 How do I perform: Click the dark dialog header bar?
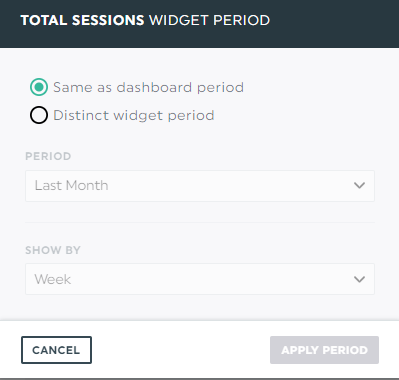tap(199, 24)
